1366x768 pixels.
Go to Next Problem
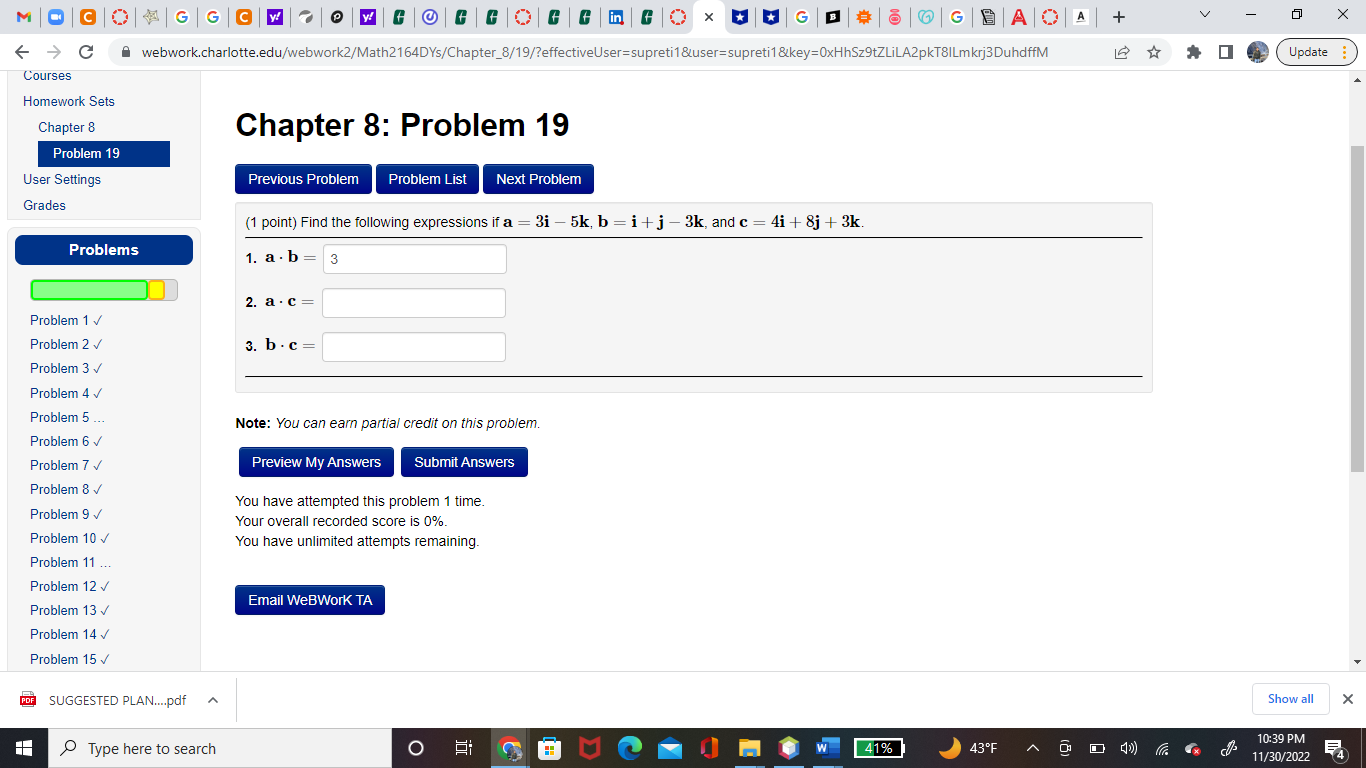coord(538,179)
